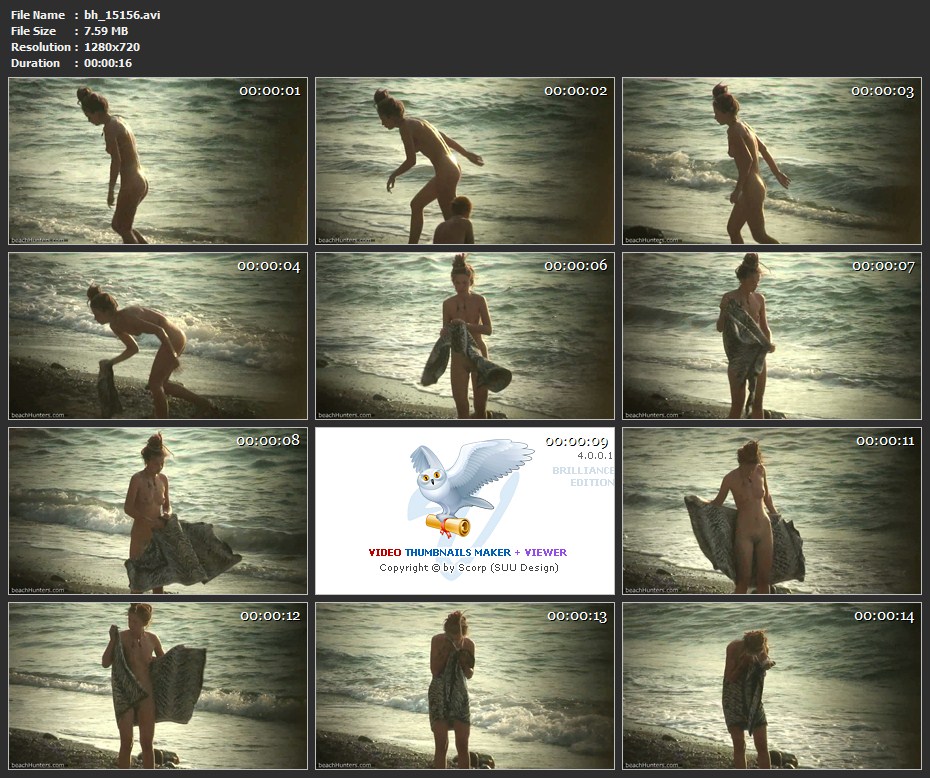Image resolution: width=930 pixels, height=778 pixels.
Task: Click the Video Thumbnails Maker + Viewer title
Action: [467, 552]
